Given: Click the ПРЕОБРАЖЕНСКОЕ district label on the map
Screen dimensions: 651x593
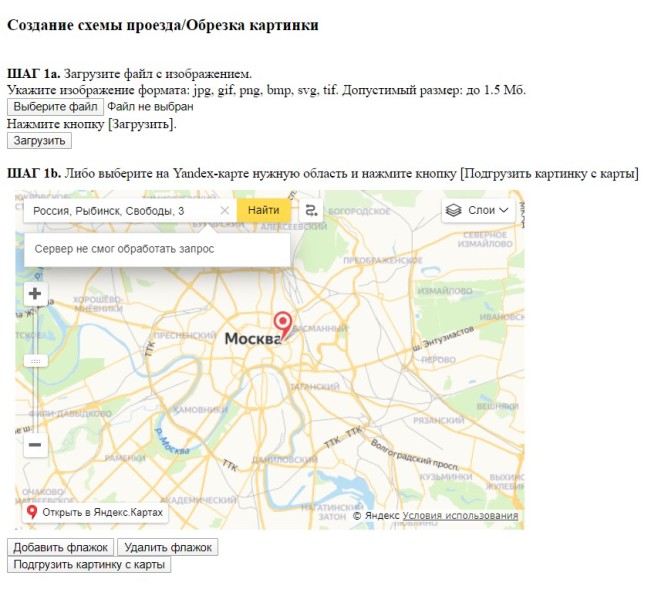Looking at the screenshot, I should click(x=382, y=260).
